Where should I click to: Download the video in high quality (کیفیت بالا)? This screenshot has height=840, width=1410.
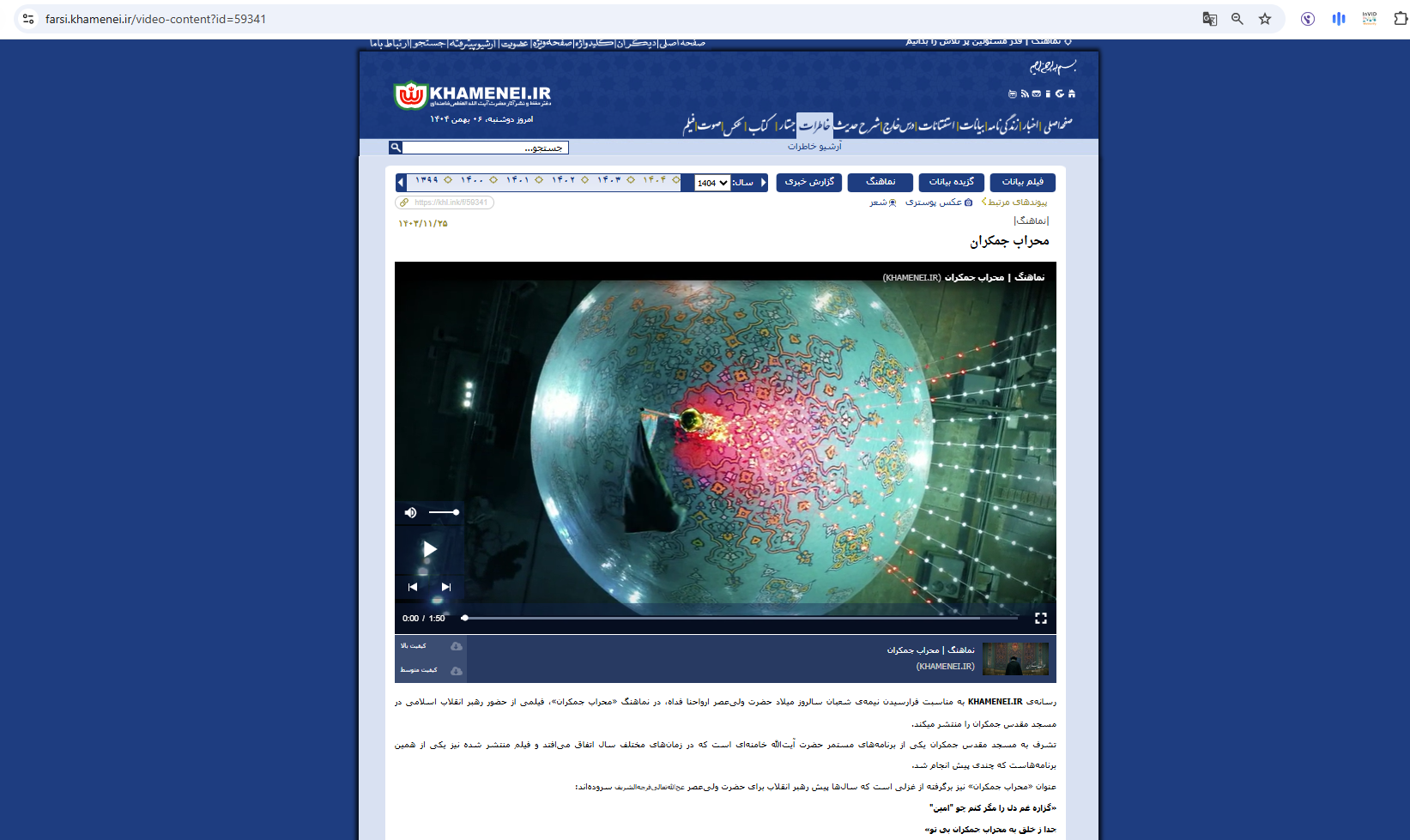pyautogui.click(x=456, y=646)
